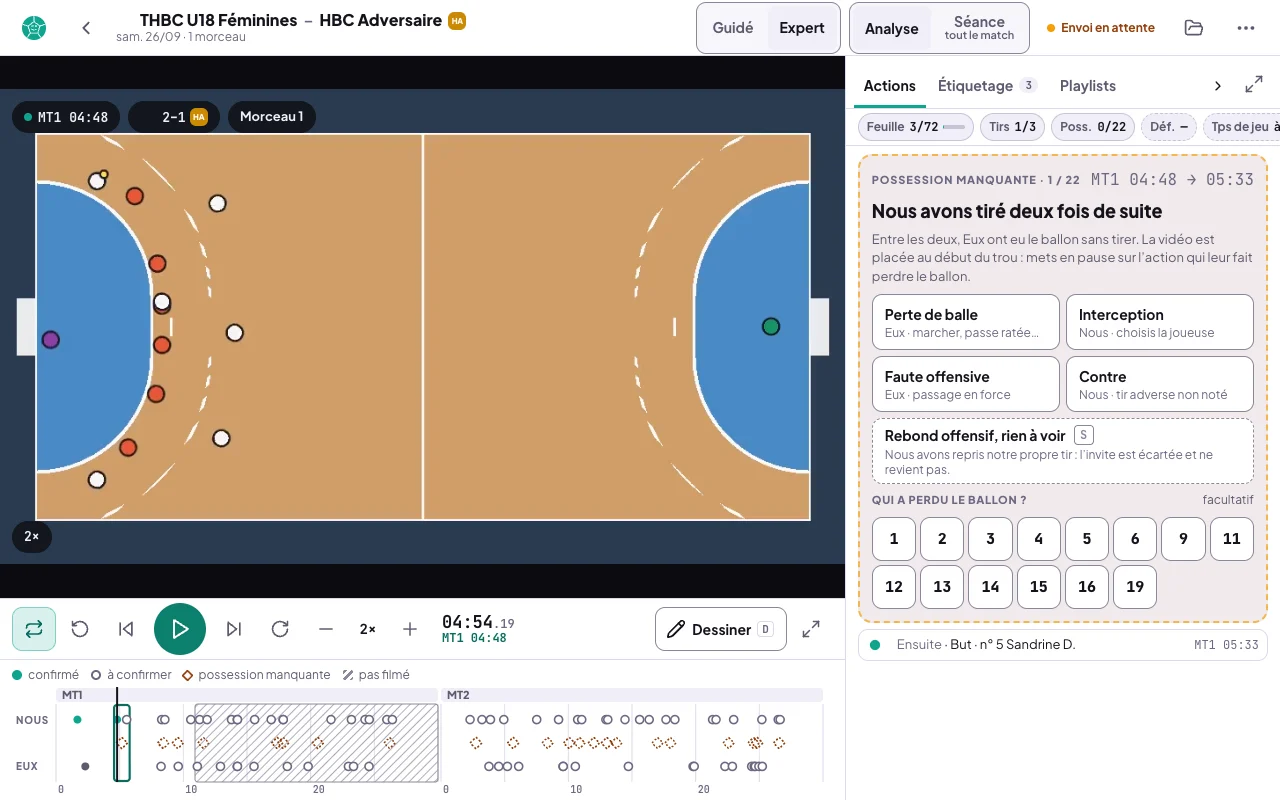Select the Poss. 0/22 filter chip

click(1093, 127)
